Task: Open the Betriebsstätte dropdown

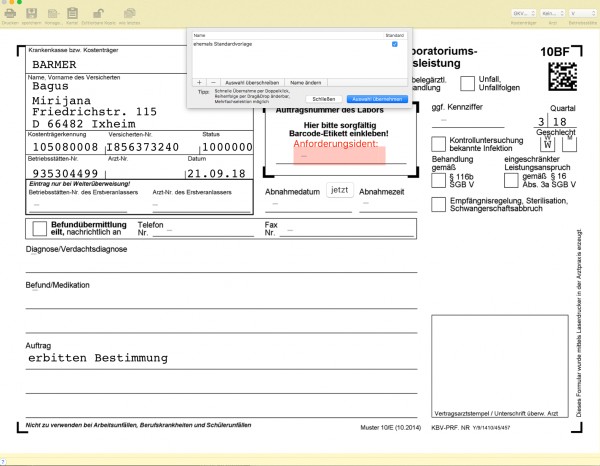Action: coord(582,13)
